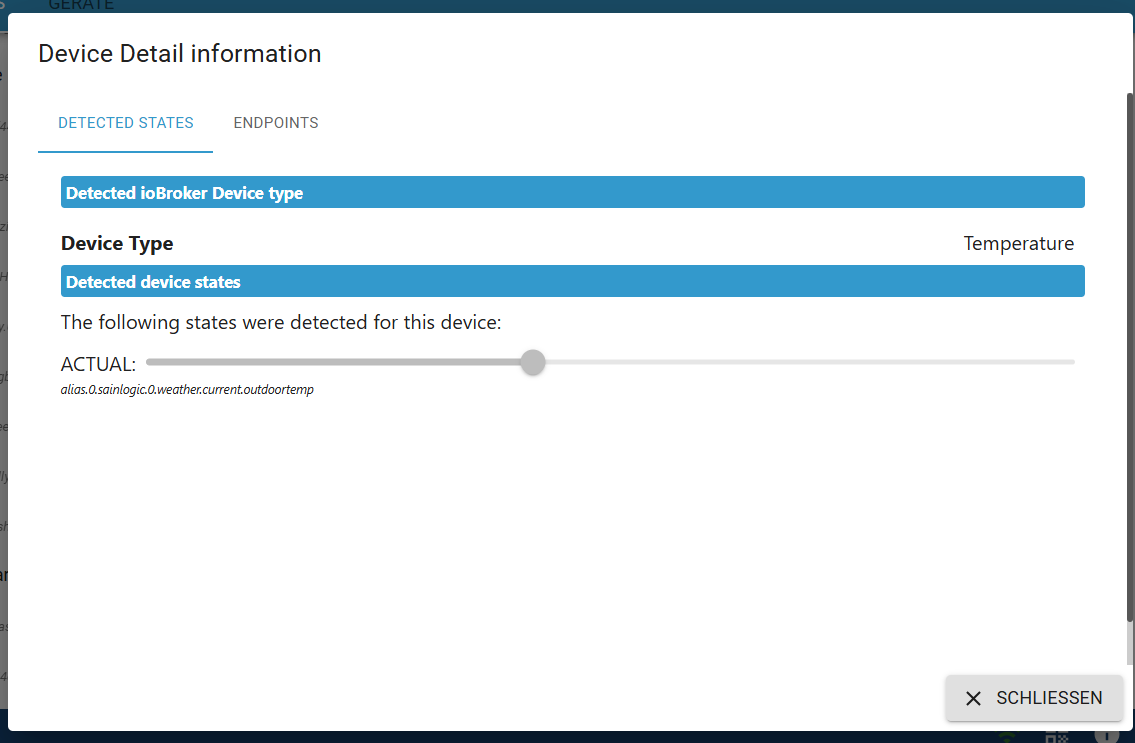Image resolution: width=1135 pixels, height=743 pixels.
Task: Select the DETECTED STATES tab
Action: point(125,122)
